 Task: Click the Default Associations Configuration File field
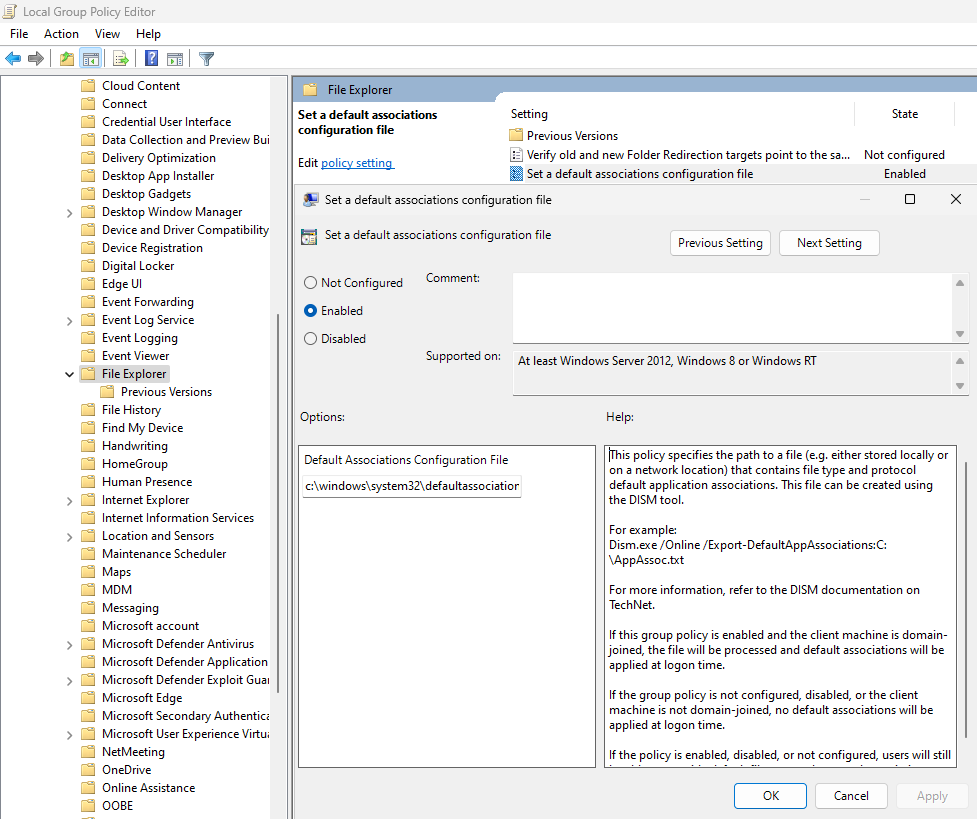(x=412, y=486)
